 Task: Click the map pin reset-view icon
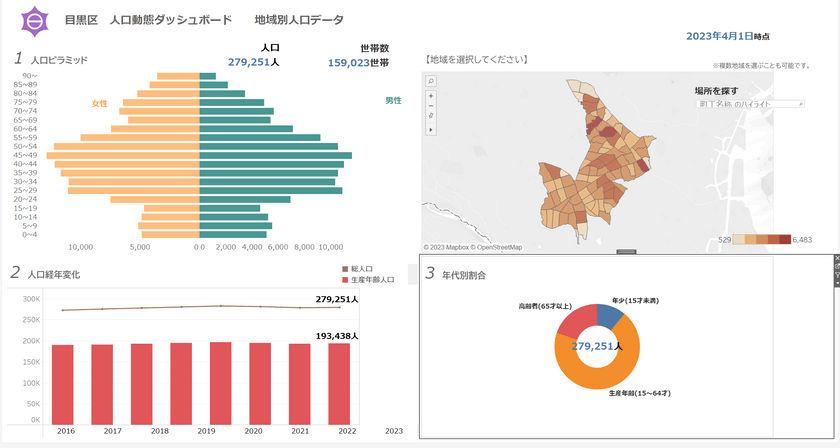[431, 118]
